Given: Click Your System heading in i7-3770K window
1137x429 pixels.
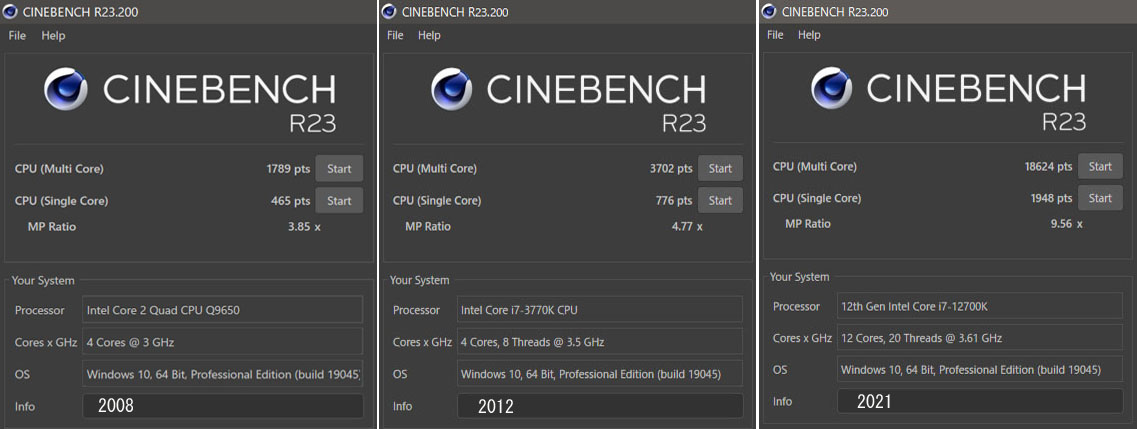Looking at the screenshot, I should 420,280.
